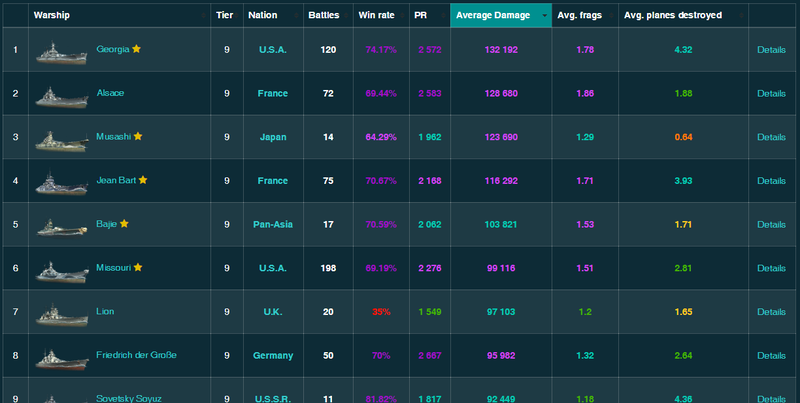Open Details link for Lion
This screenshot has height=403, width=800.
point(771,312)
